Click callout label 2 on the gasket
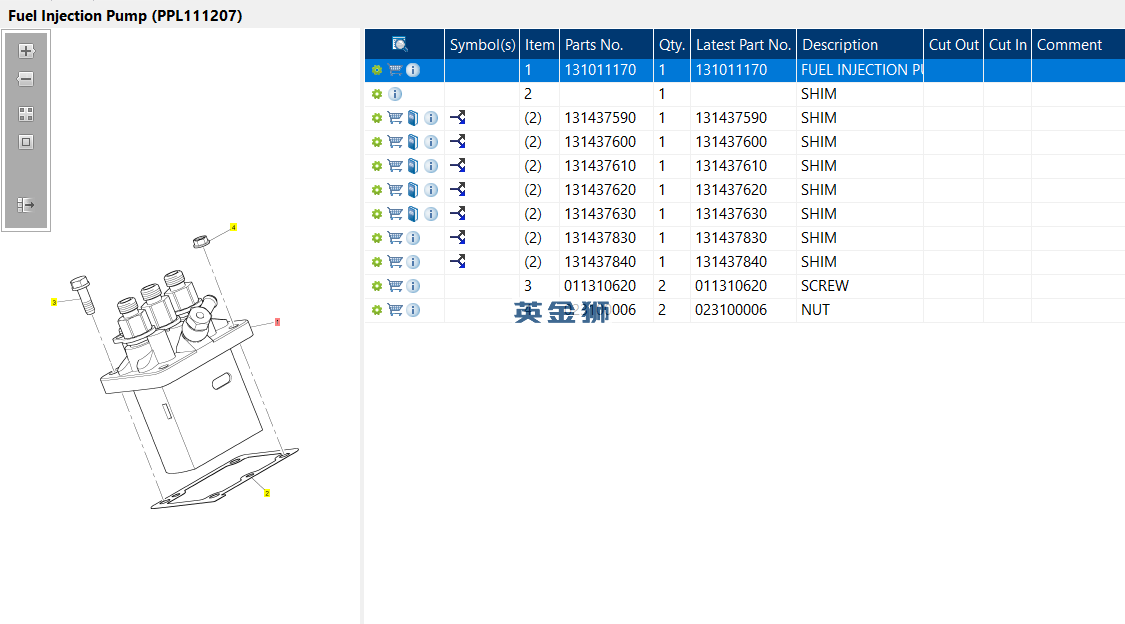 pos(267,493)
